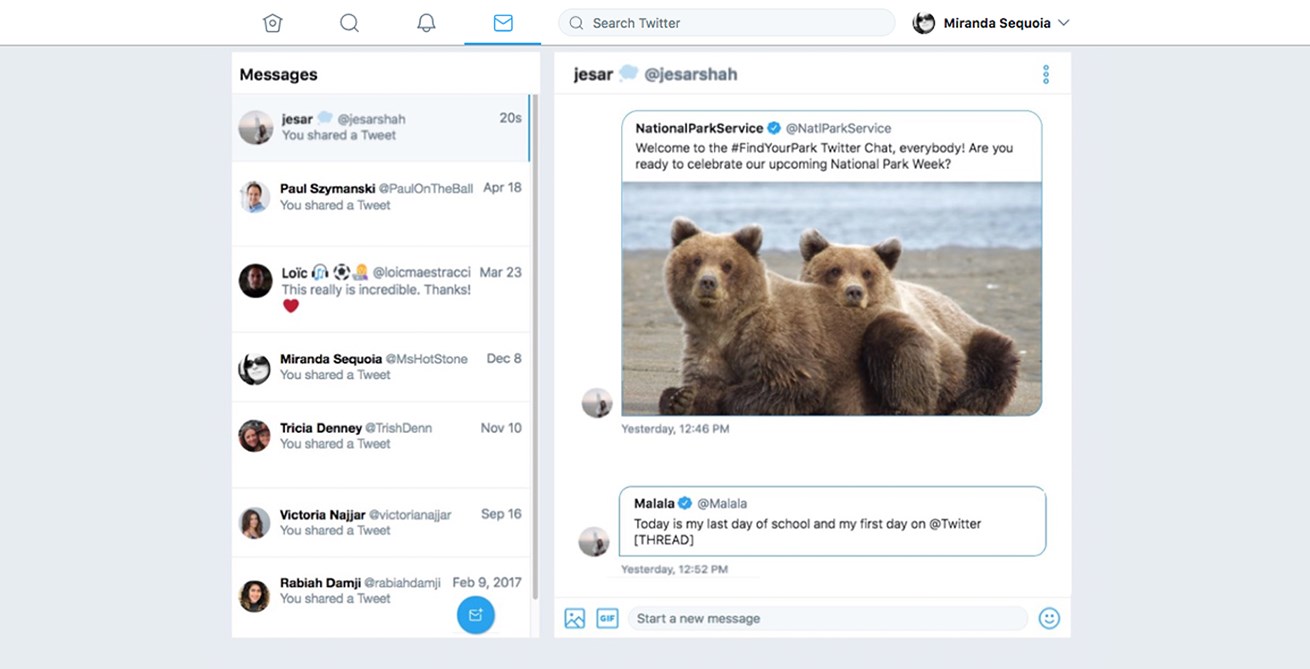Select the Messages envelope icon
This screenshot has height=669, width=1310.
503,22
